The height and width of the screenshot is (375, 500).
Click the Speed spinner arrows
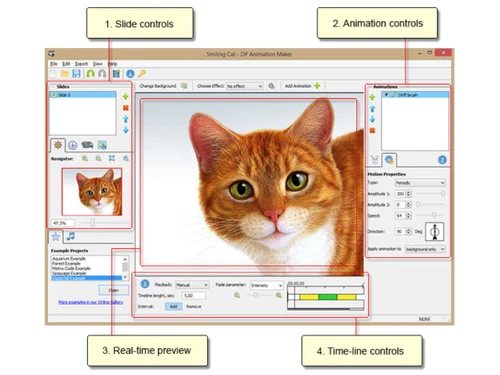(x=409, y=216)
